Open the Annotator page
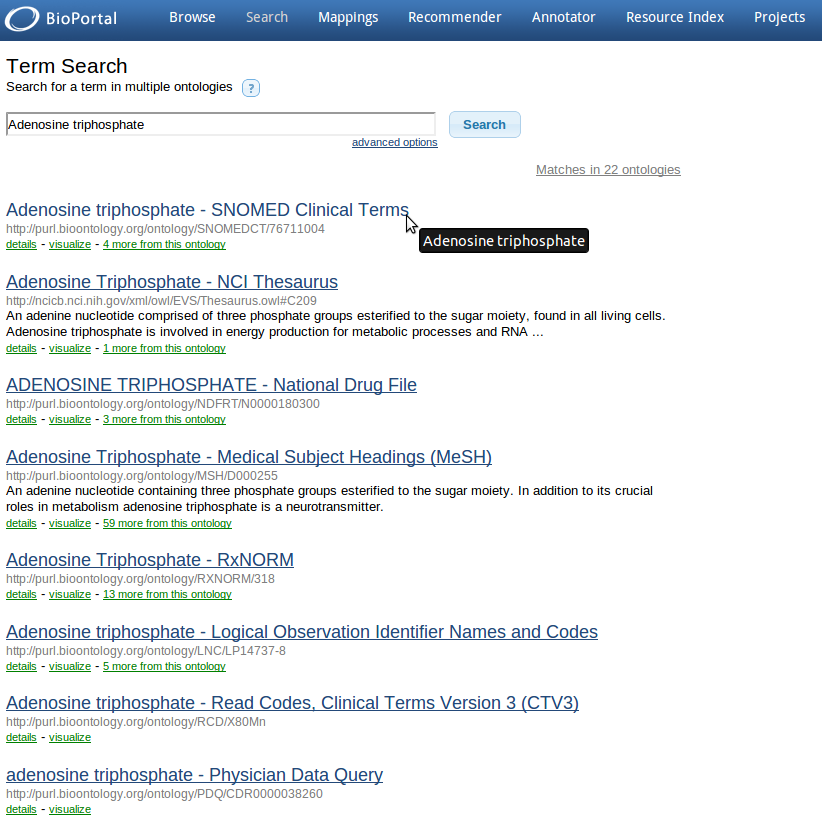This screenshot has height=824, width=822. tap(563, 17)
